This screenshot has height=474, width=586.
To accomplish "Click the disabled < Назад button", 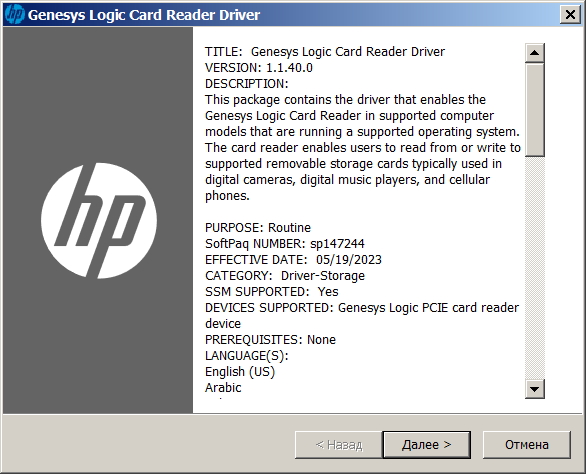I will [x=339, y=444].
